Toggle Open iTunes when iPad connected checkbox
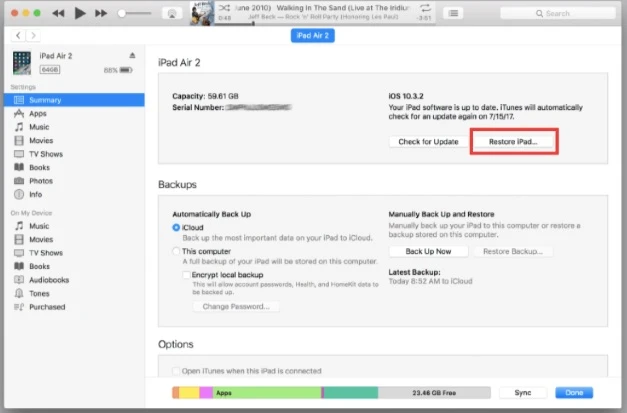This screenshot has height=413, width=627. tap(176, 371)
